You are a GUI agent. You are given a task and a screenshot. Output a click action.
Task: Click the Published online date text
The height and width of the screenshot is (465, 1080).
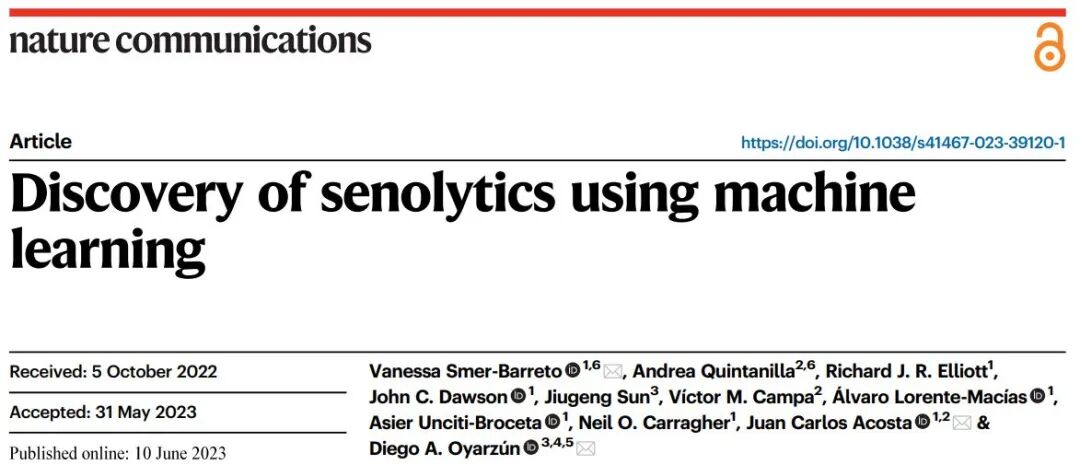(118, 454)
